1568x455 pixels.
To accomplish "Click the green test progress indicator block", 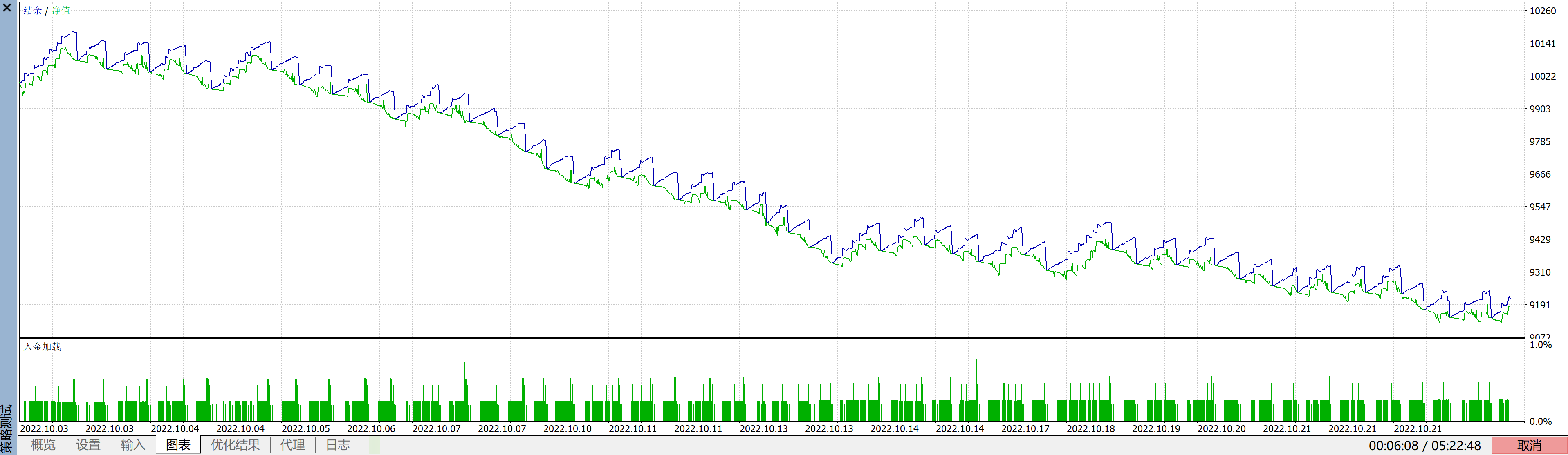I will [374, 445].
